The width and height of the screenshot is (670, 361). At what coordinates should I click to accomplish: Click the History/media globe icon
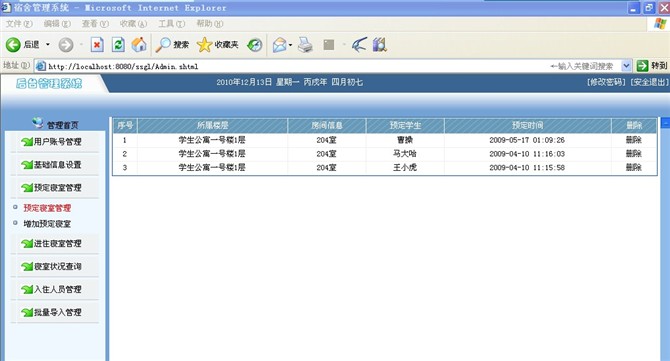(255, 44)
